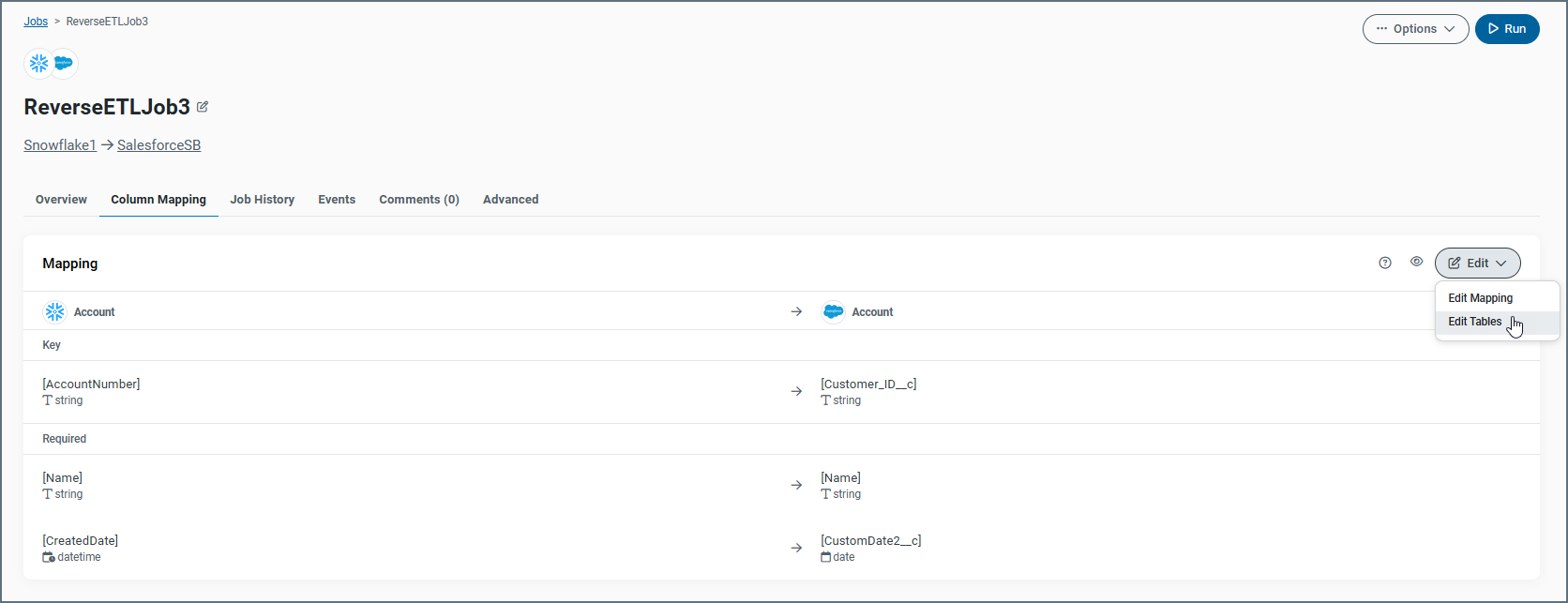
Task: Open the Overview tab
Action: [61, 200]
